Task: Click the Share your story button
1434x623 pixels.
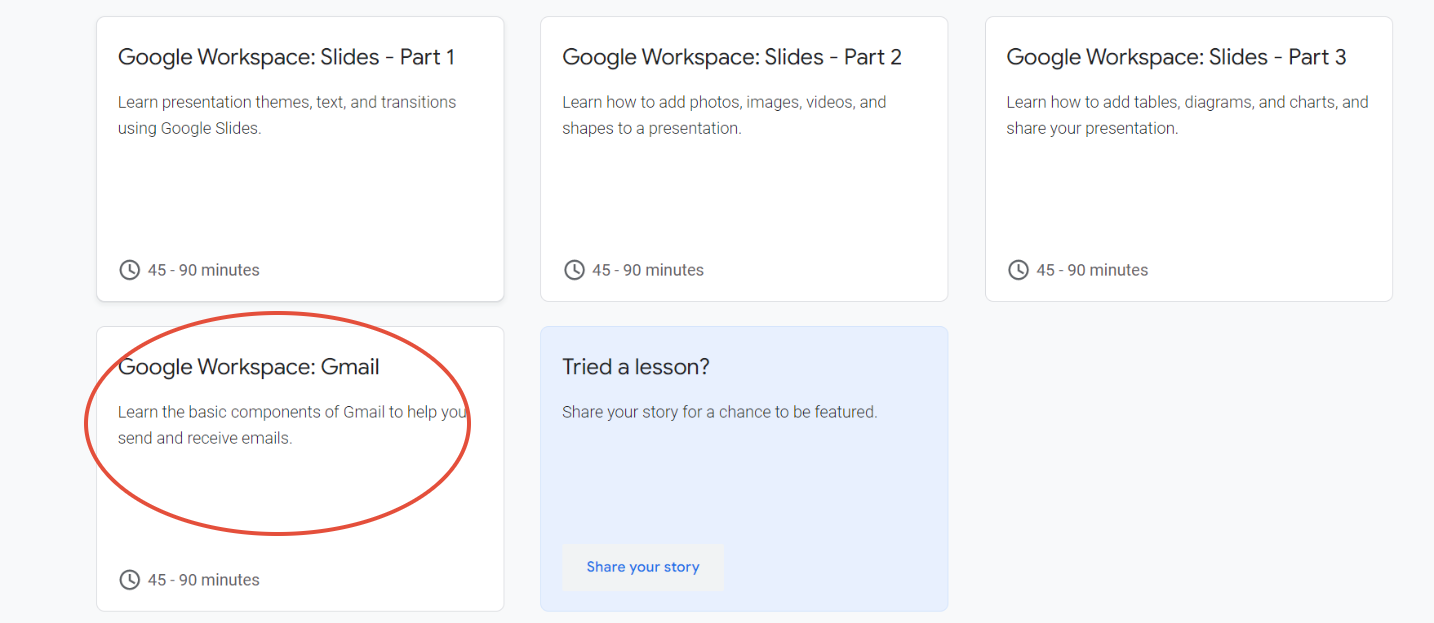Action: pos(643,567)
